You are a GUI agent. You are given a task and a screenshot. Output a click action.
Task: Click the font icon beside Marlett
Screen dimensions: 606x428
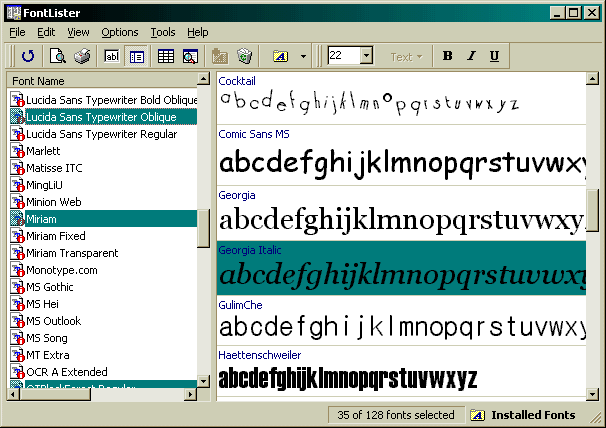pos(17,151)
